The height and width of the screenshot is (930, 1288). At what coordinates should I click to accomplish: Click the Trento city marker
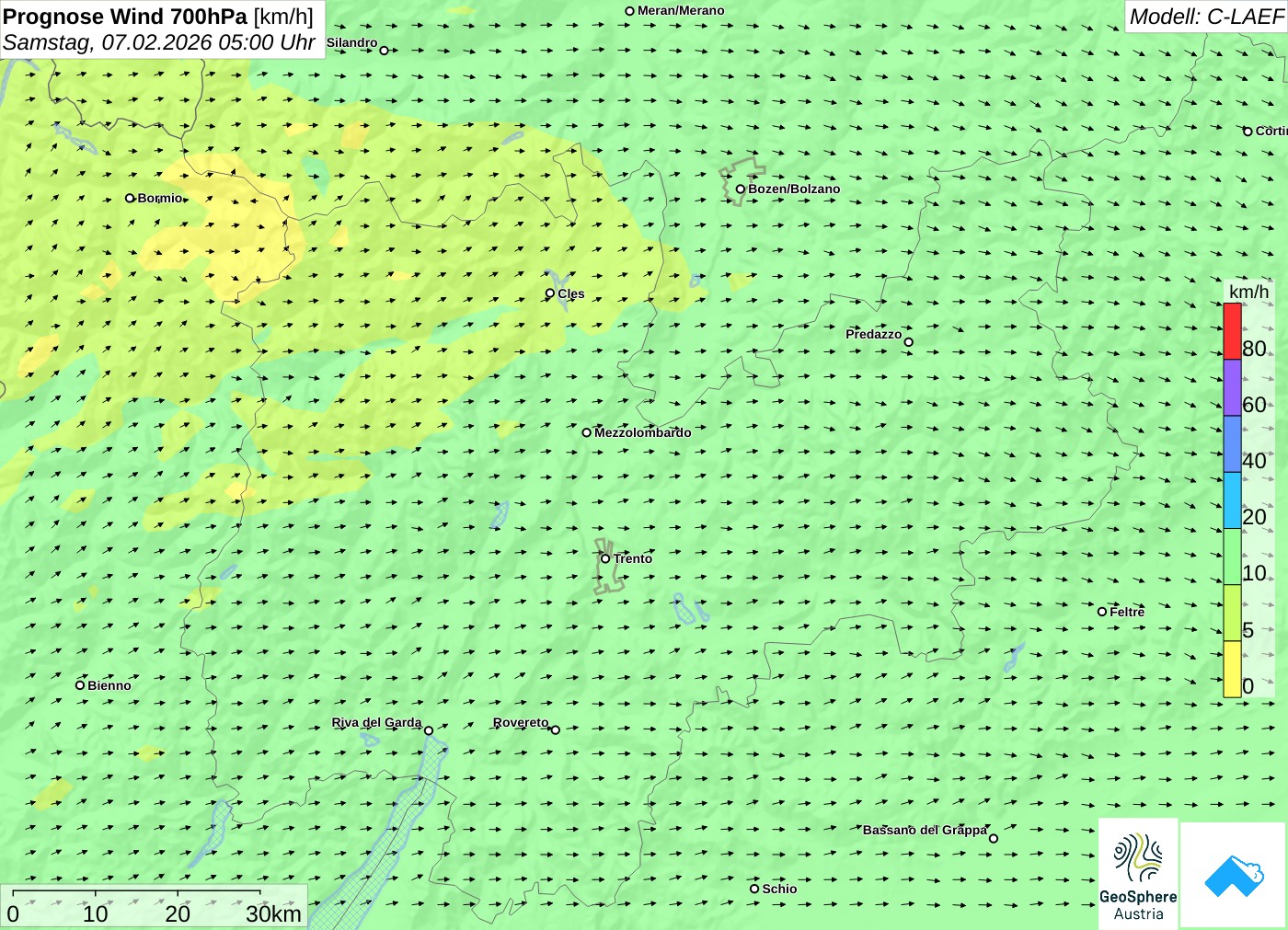605,558
